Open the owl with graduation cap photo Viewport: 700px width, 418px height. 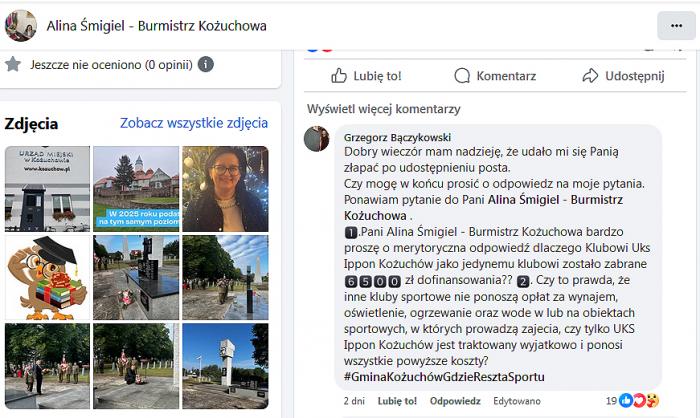(x=47, y=277)
